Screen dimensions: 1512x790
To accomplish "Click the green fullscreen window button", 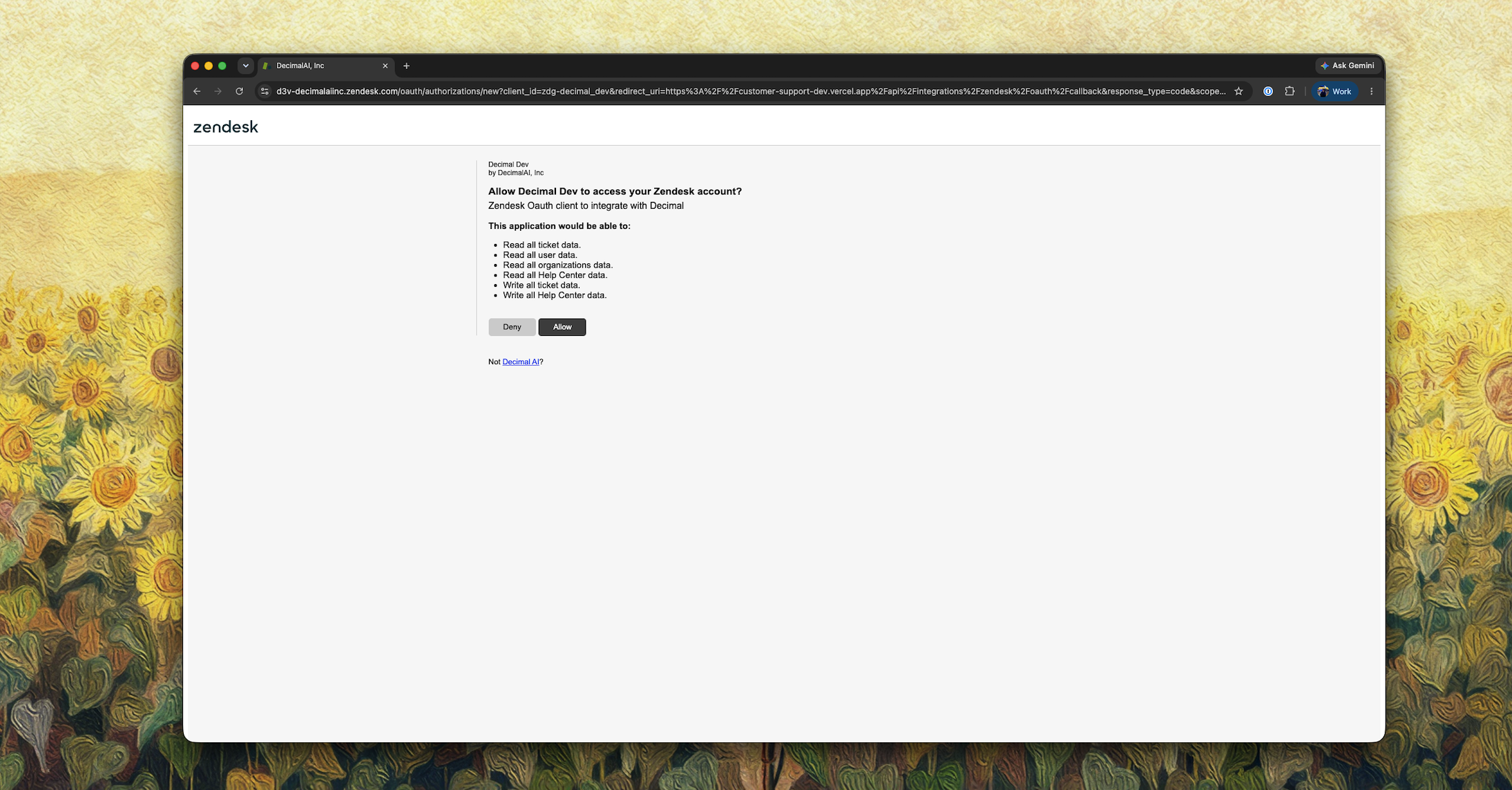I will coord(222,66).
